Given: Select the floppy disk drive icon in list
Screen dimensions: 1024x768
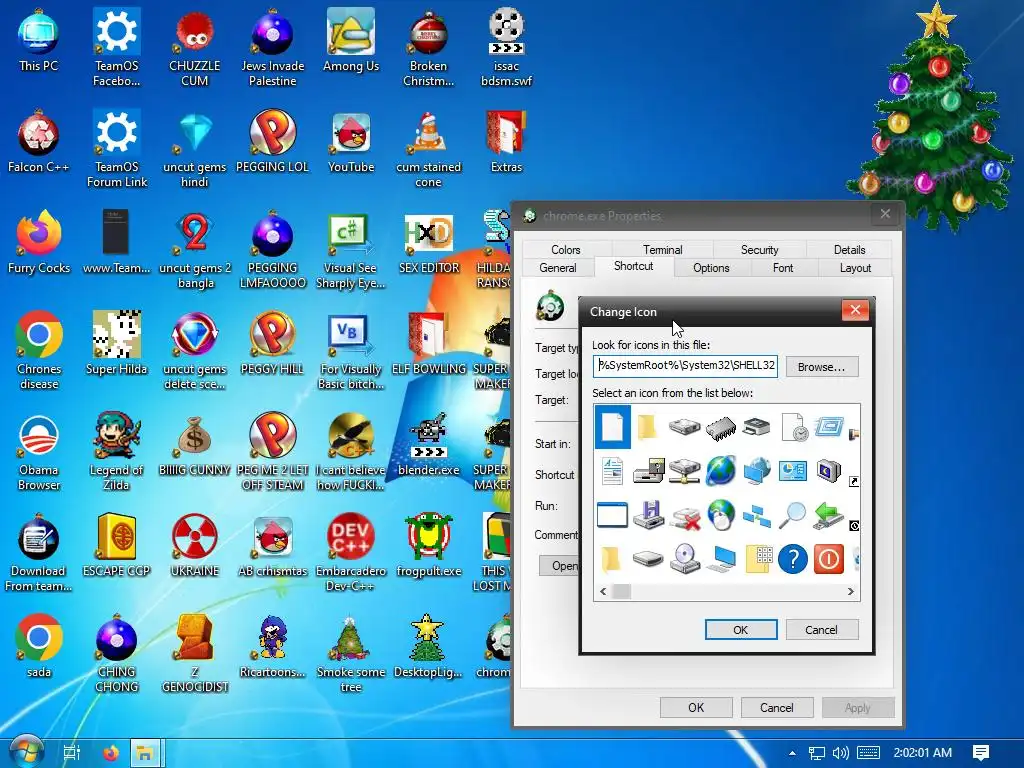Looking at the screenshot, I should tap(648, 515).
